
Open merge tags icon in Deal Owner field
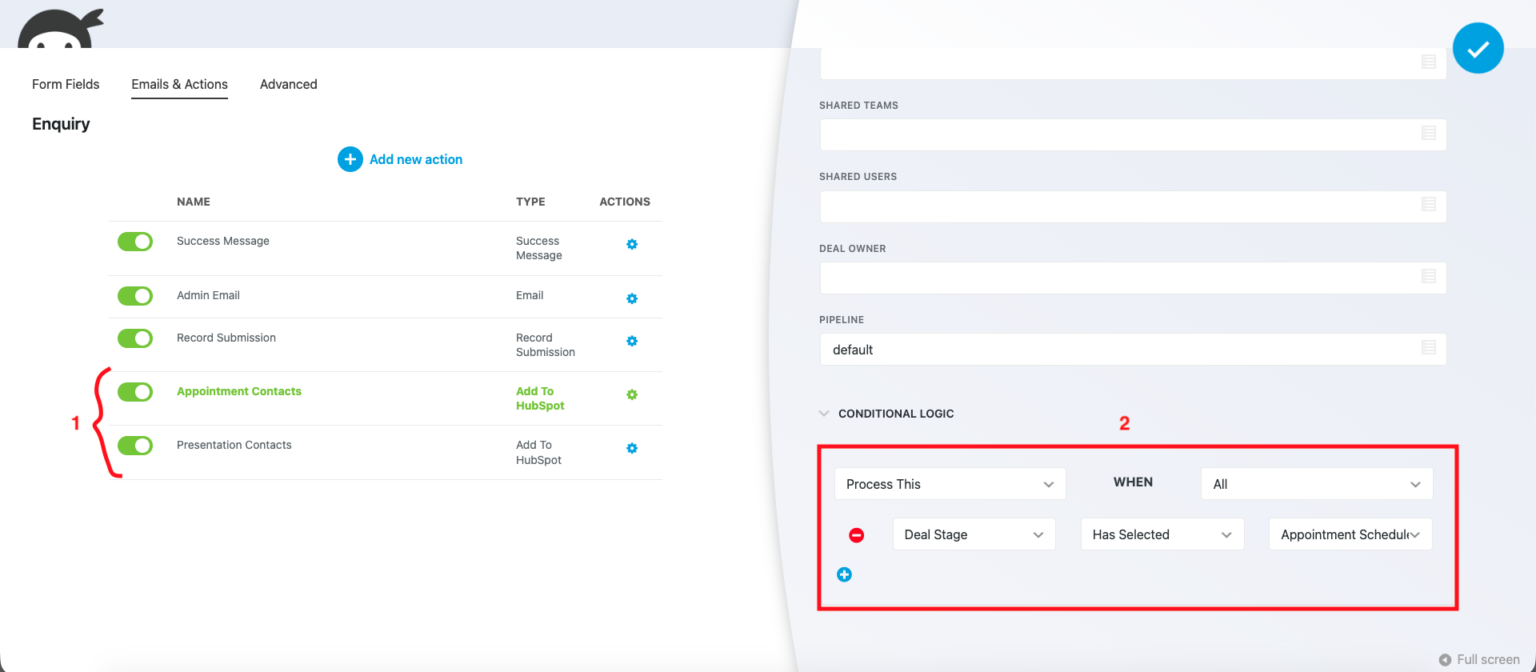[1429, 276]
